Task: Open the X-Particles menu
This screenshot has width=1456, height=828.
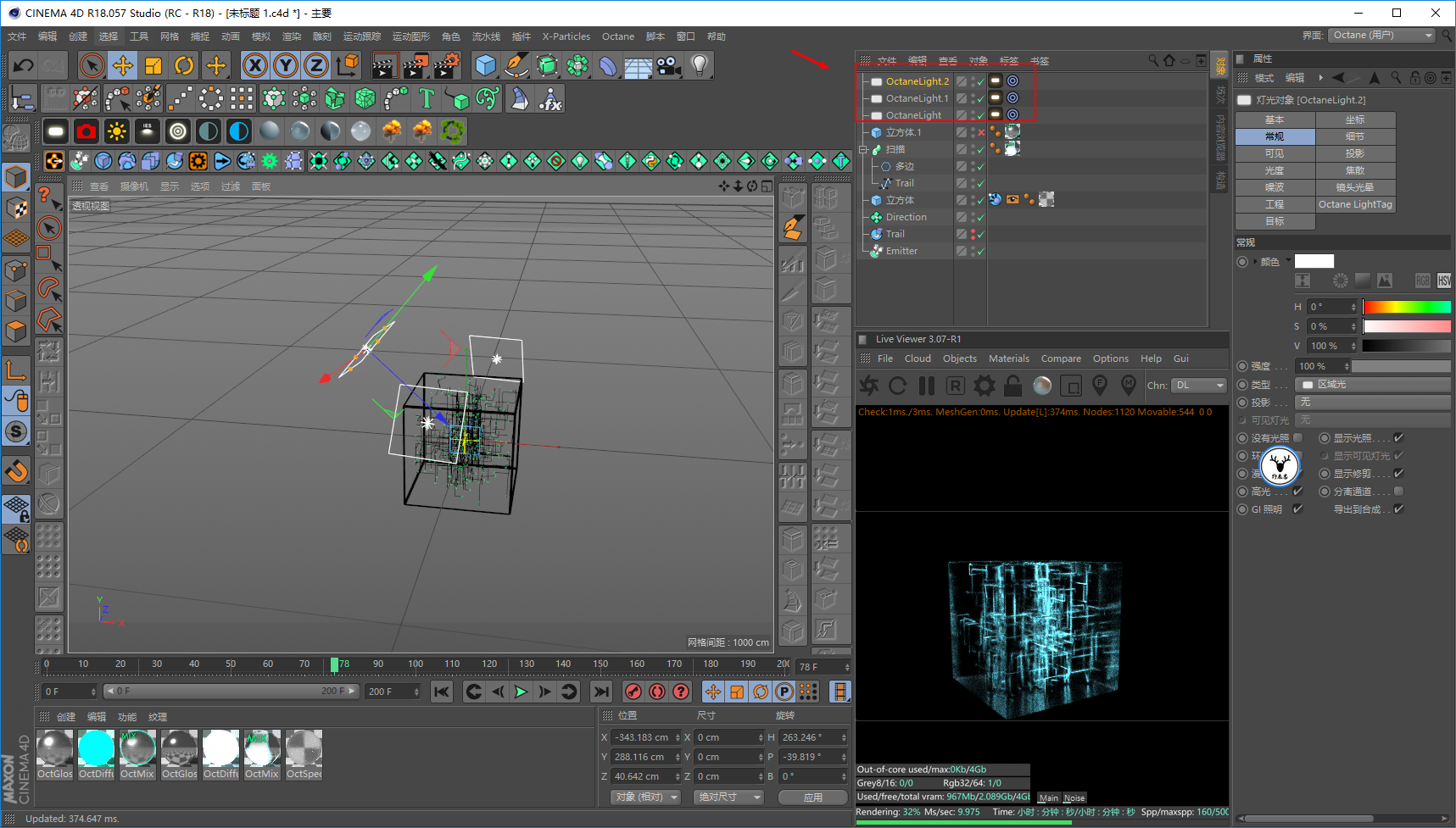Action: click(x=566, y=36)
